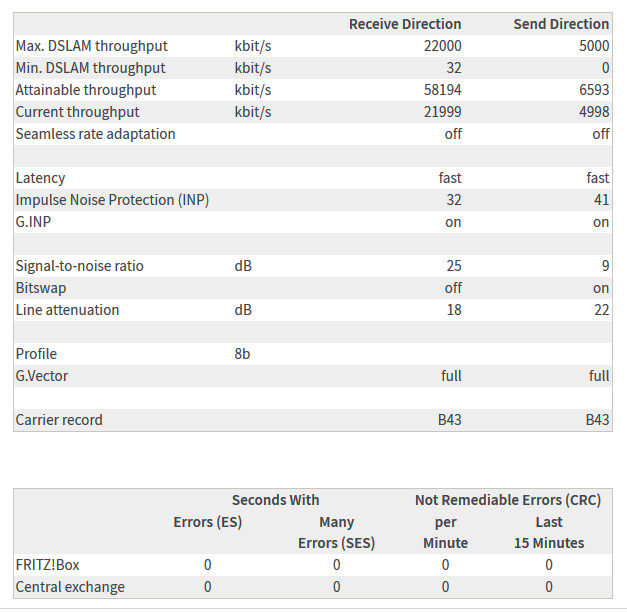627x612 pixels.
Task: Click the "Min. DSLAM throughput" label
Action: point(90,68)
